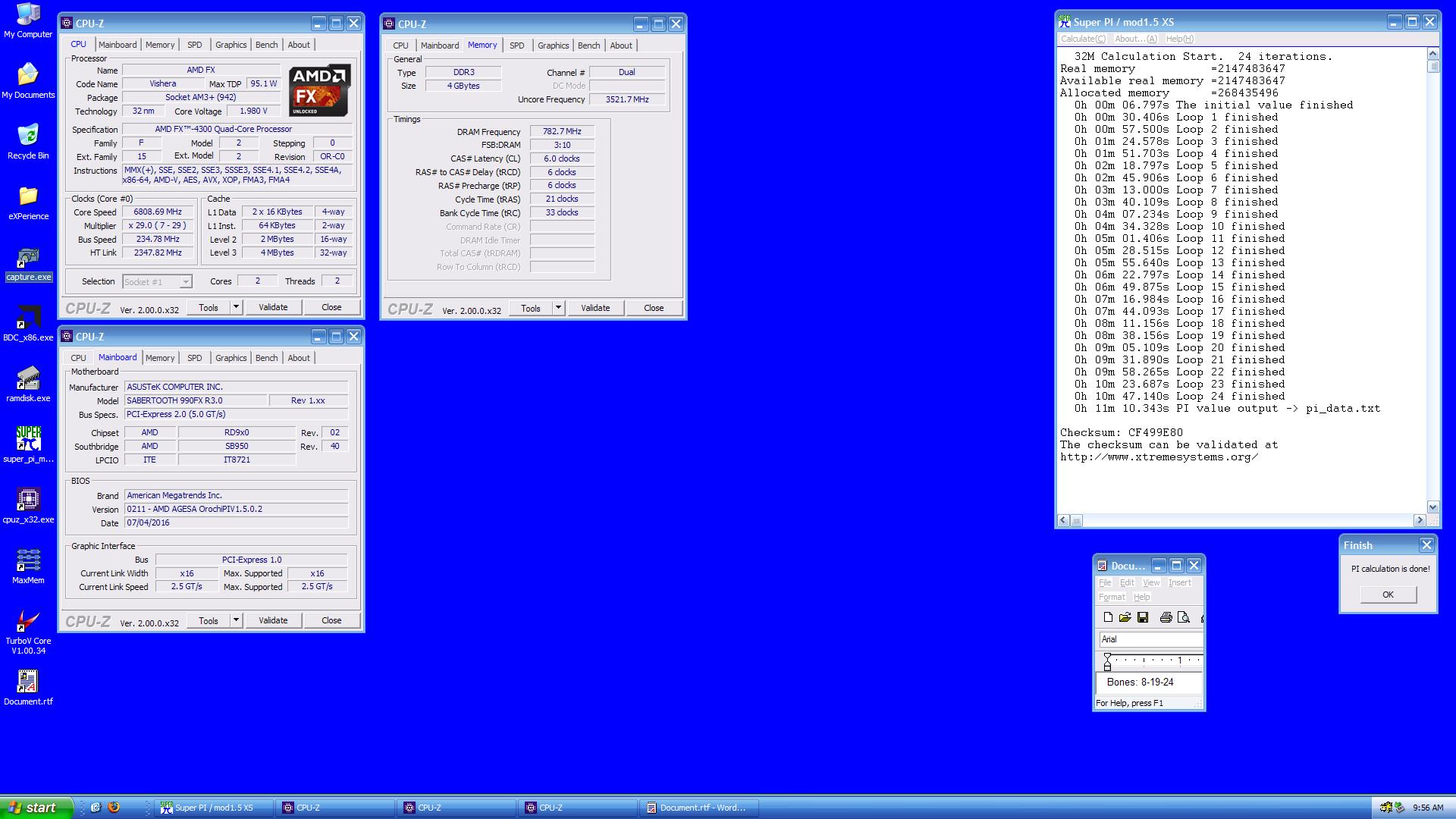1456x819 pixels.
Task: Click the Print Preview icon in WordPad toolbar
Action: (x=1184, y=617)
